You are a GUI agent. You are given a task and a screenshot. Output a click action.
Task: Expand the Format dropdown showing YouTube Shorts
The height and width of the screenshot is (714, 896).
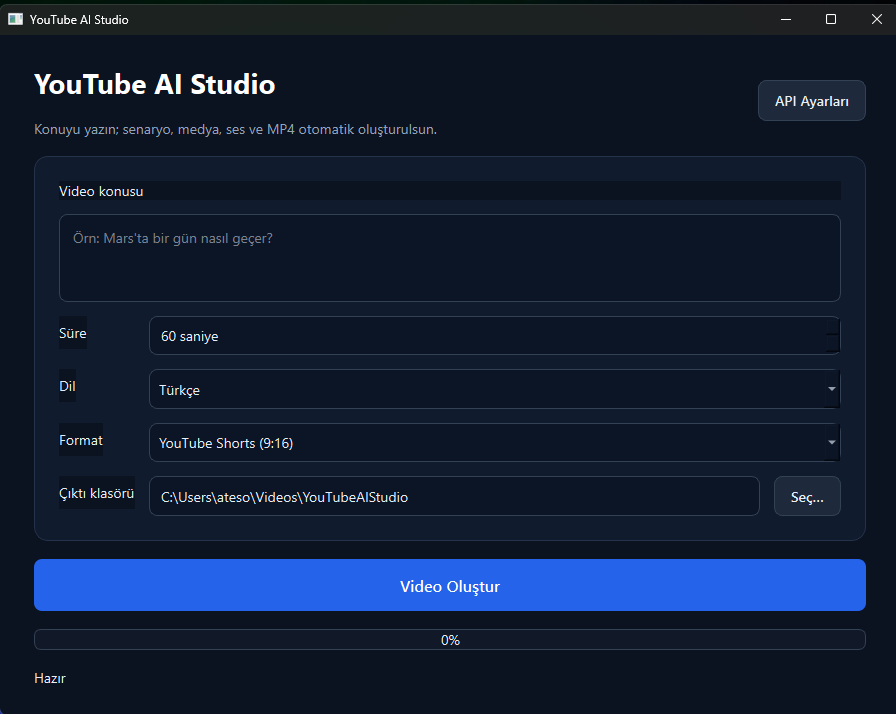point(494,442)
